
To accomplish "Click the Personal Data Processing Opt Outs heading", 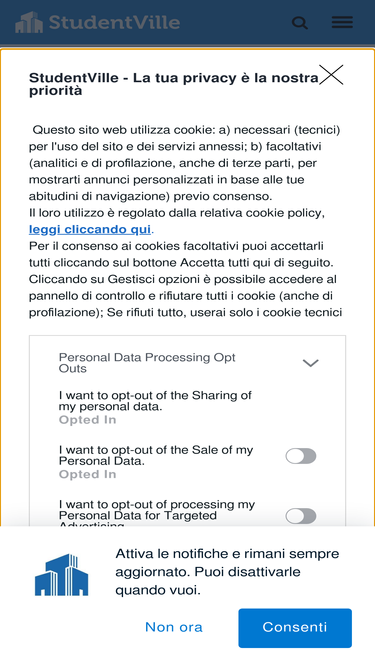I will pos(147,363).
